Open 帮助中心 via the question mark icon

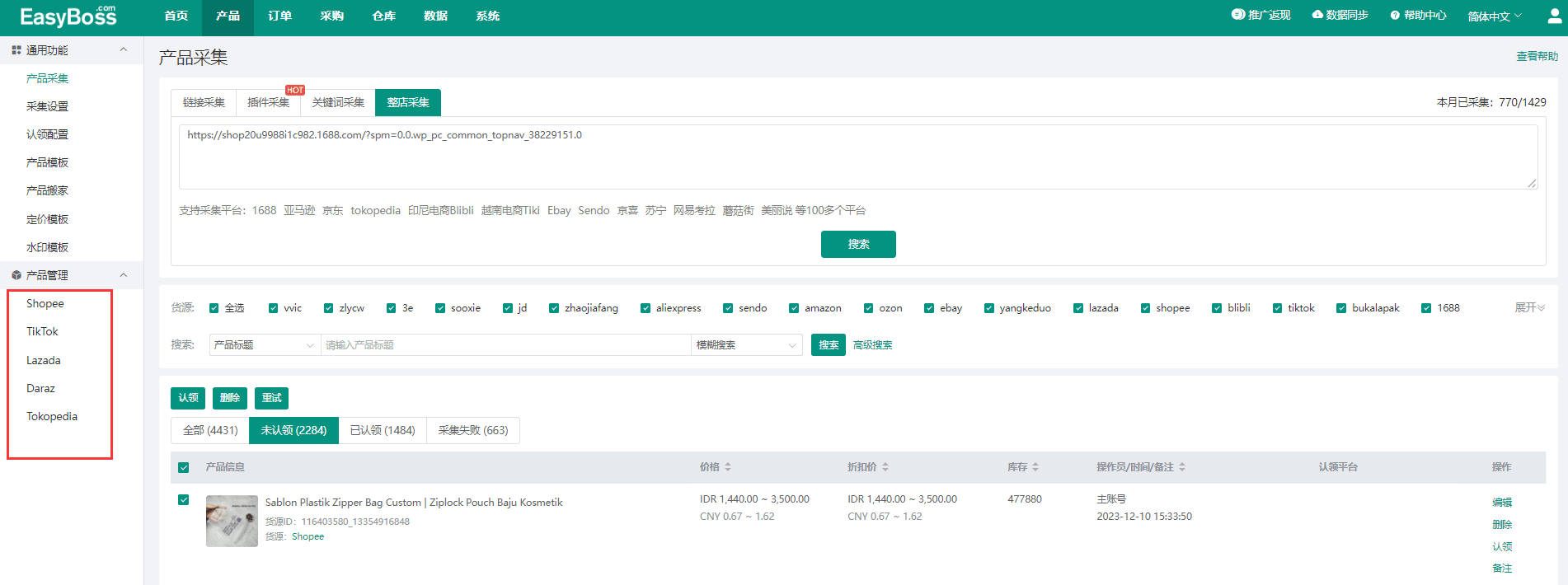[x=1395, y=16]
